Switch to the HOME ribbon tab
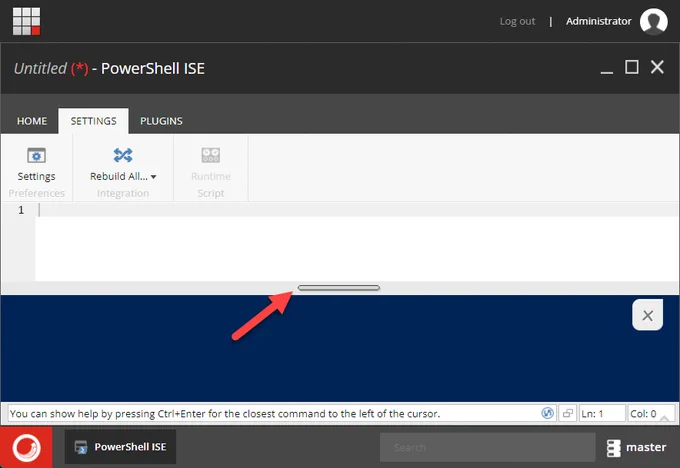This screenshot has height=468, width=680. point(32,121)
